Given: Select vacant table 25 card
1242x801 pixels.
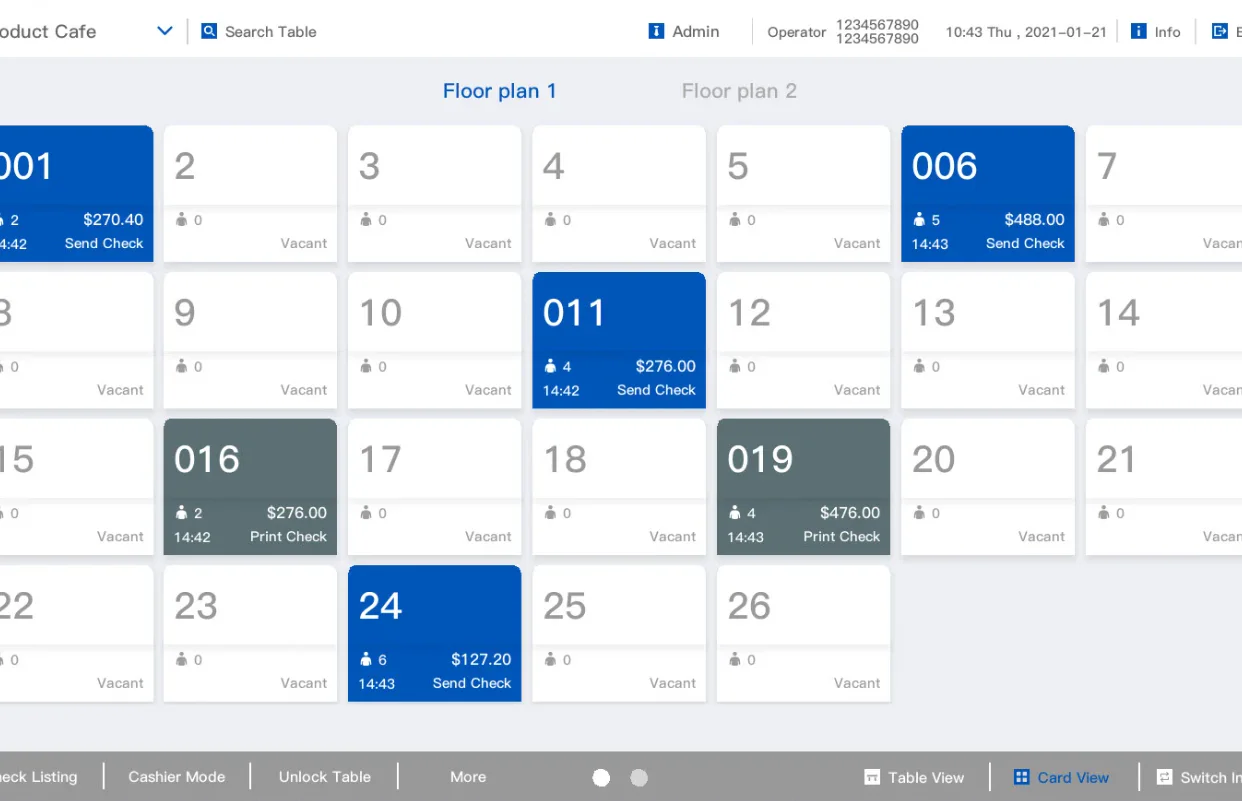Looking at the screenshot, I should (x=619, y=634).
